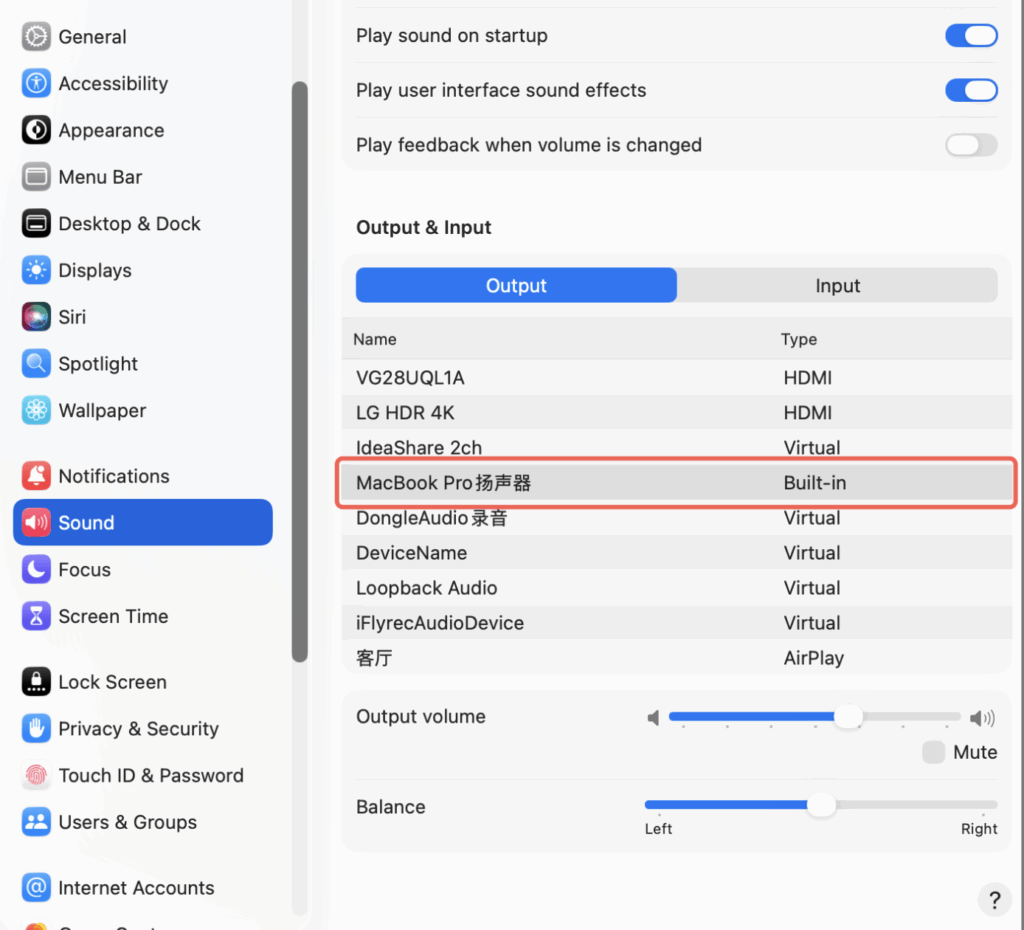This screenshot has height=930, width=1024.
Task: Click the Accessibility icon in sidebar
Action: pyautogui.click(x=36, y=84)
